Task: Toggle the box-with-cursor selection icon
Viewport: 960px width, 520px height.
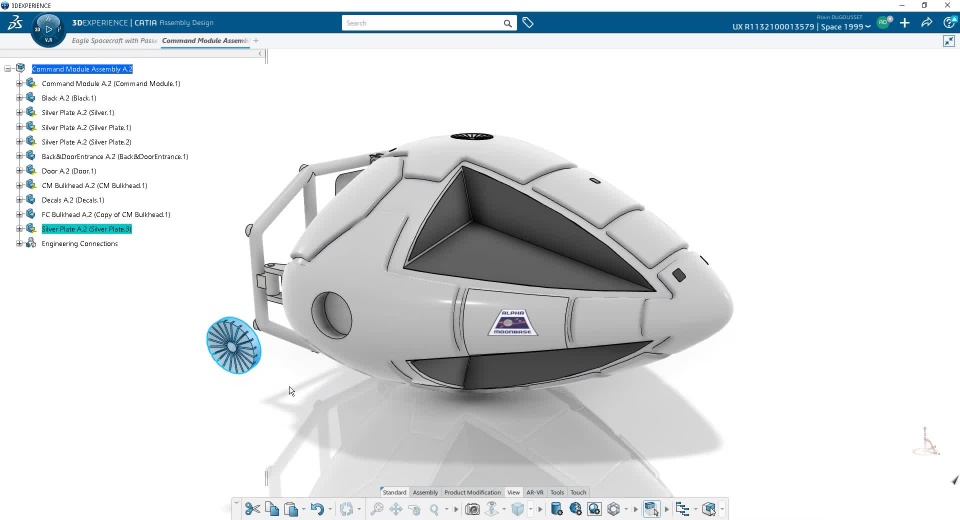Action: tap(651, 509)
